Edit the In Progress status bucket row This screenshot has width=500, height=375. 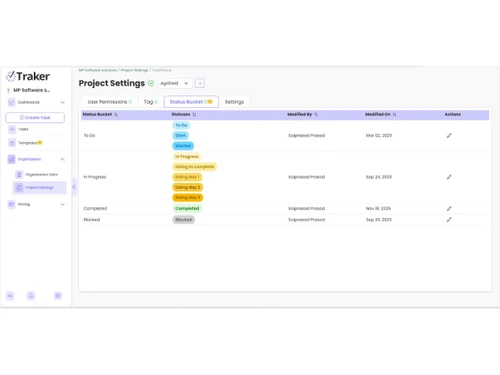449,177
